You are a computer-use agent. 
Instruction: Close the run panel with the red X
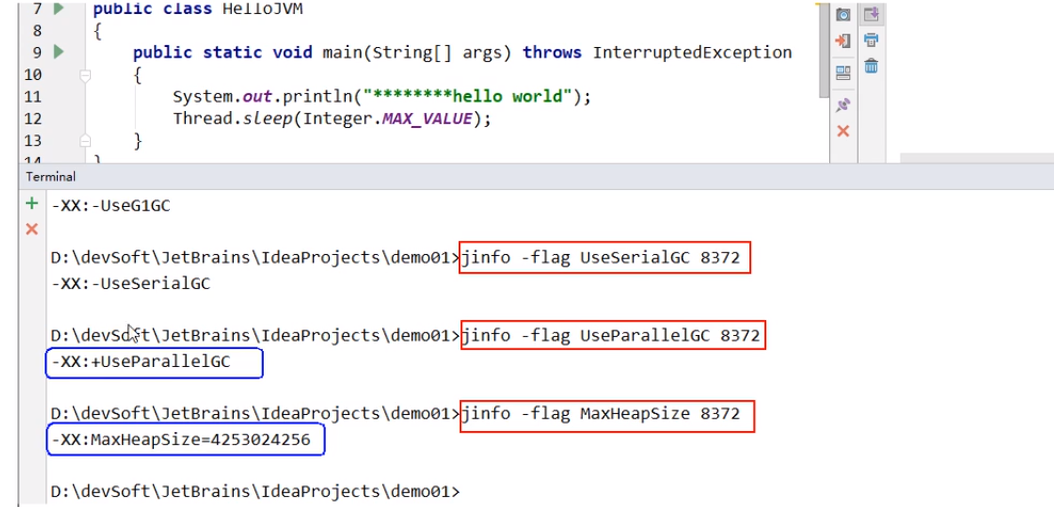[843, 131]
